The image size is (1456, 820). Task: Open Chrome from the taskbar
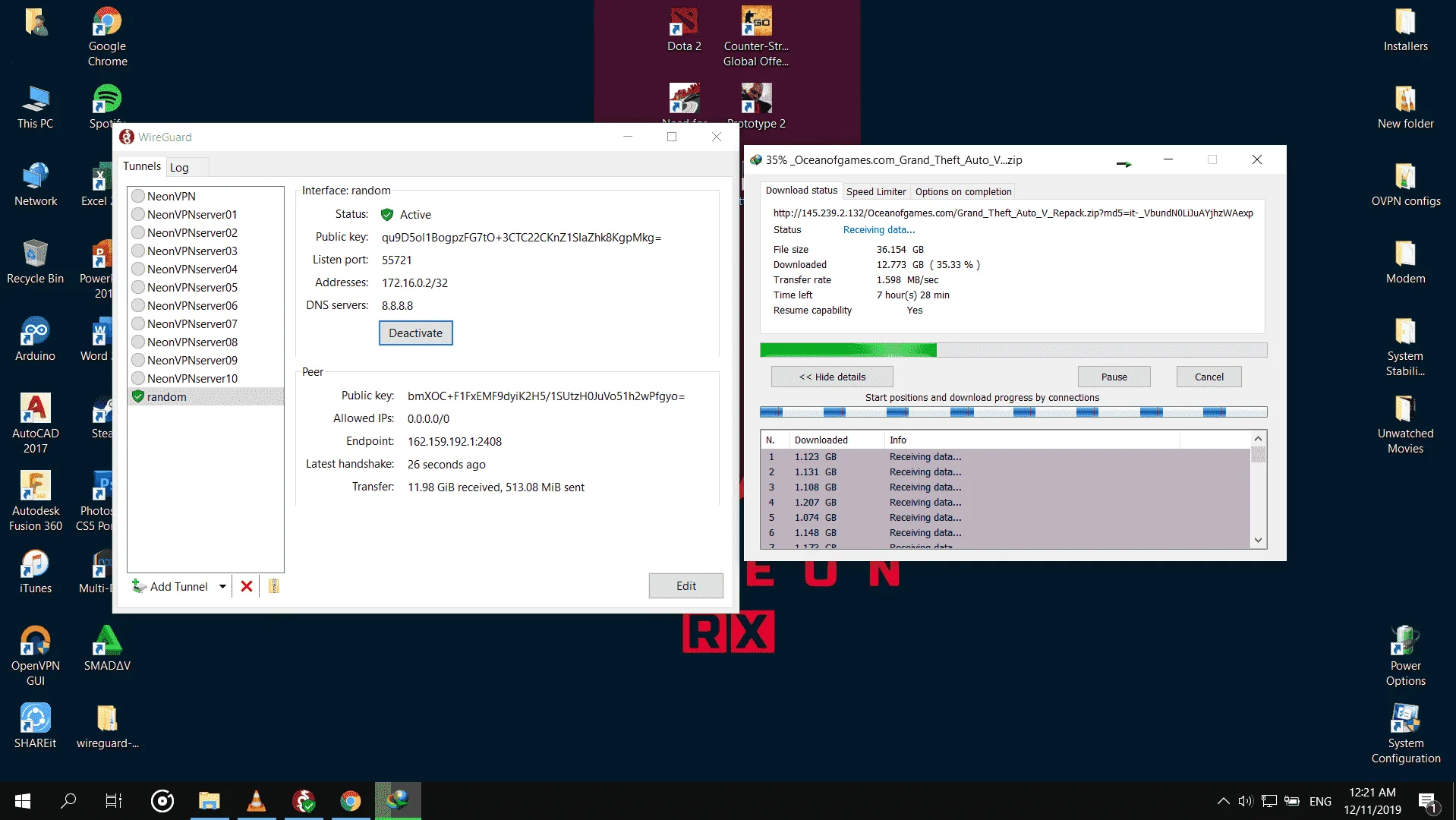click(x=350, y=801)
